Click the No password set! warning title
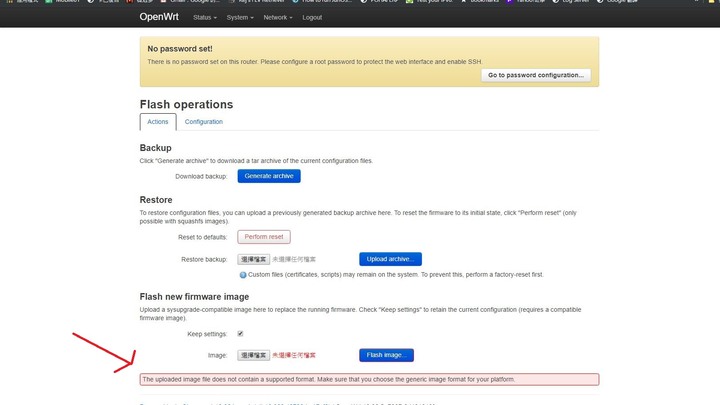The height and width of the screenshot is (405, 720). coord(180,49)
